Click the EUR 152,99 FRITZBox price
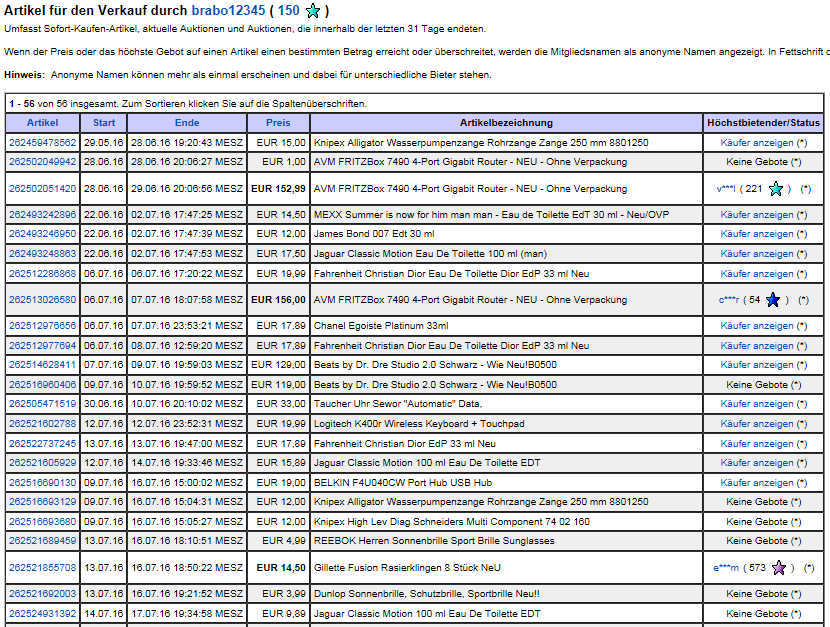This screenshot has height=627, width=830. click(278, 189)
